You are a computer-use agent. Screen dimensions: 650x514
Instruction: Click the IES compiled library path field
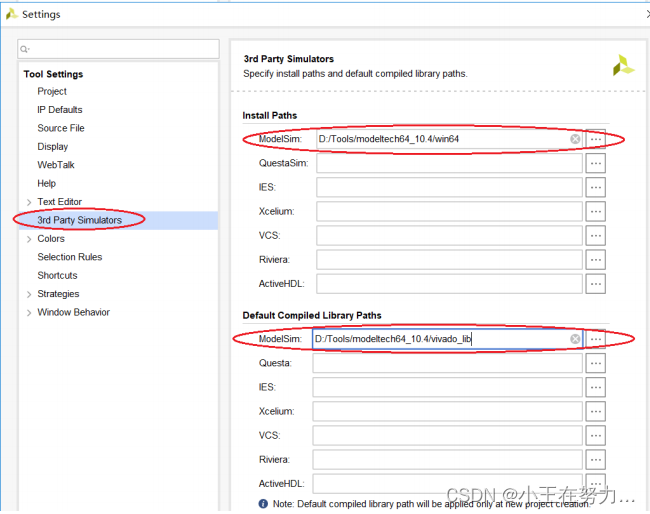click(447, 387)
